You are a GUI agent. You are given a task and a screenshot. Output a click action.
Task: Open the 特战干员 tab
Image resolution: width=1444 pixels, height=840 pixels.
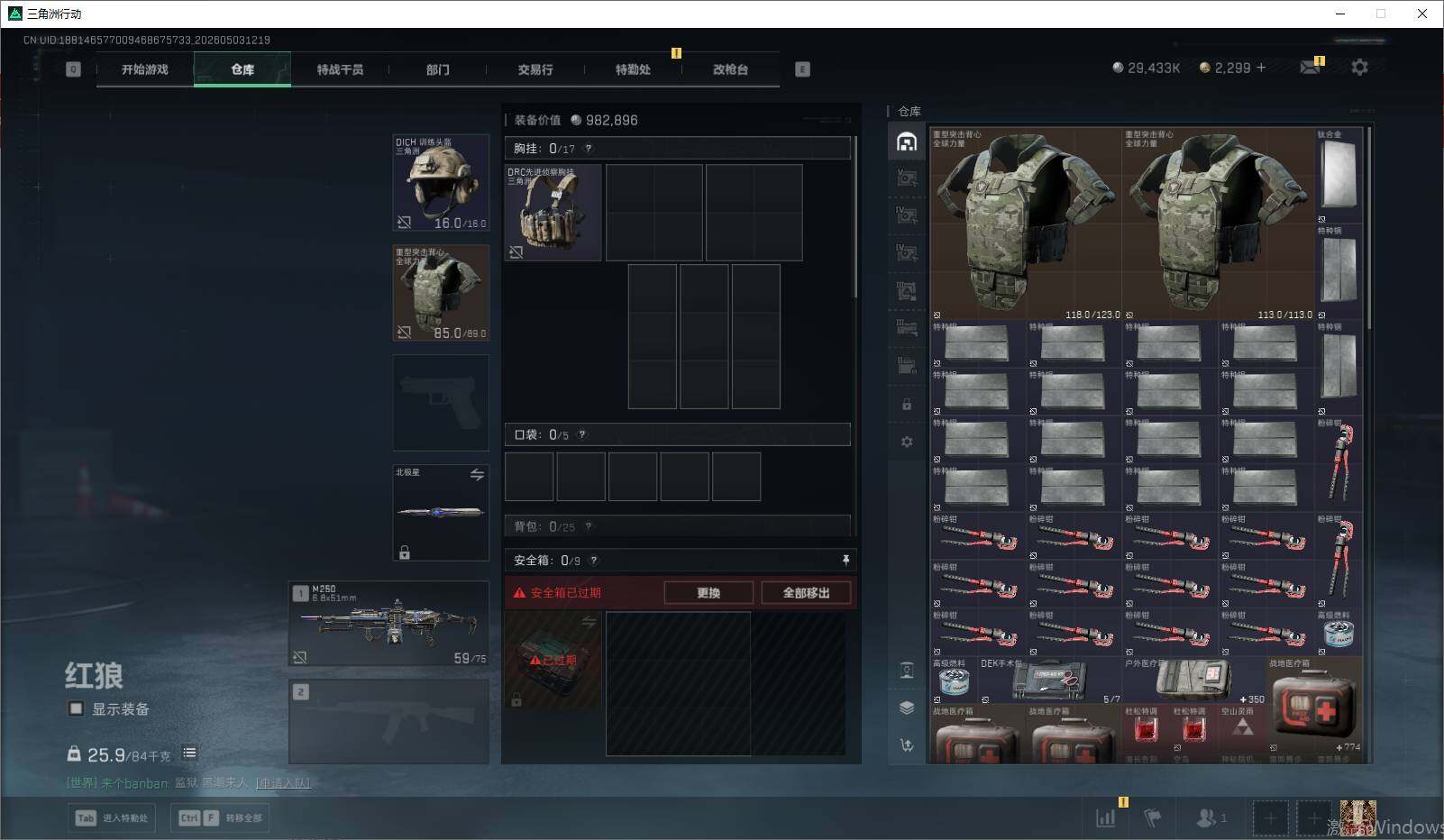(x=340, y=69)
